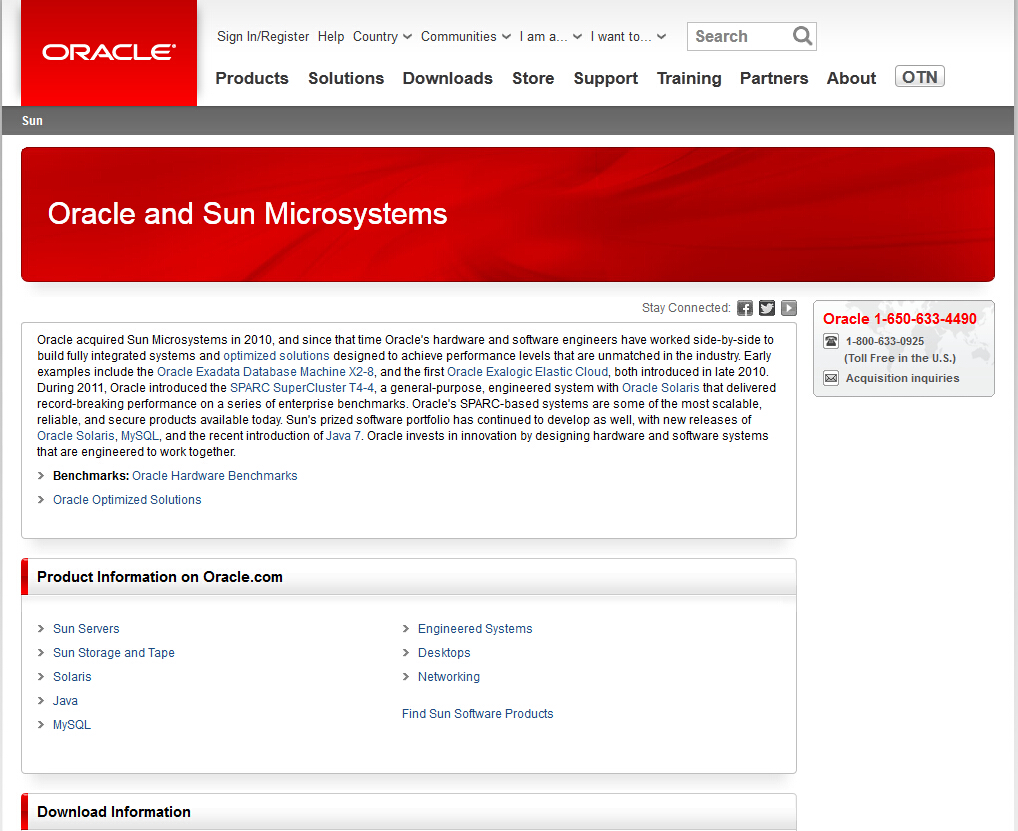Open Oracle's YouTube channel icon

[789, 308]
